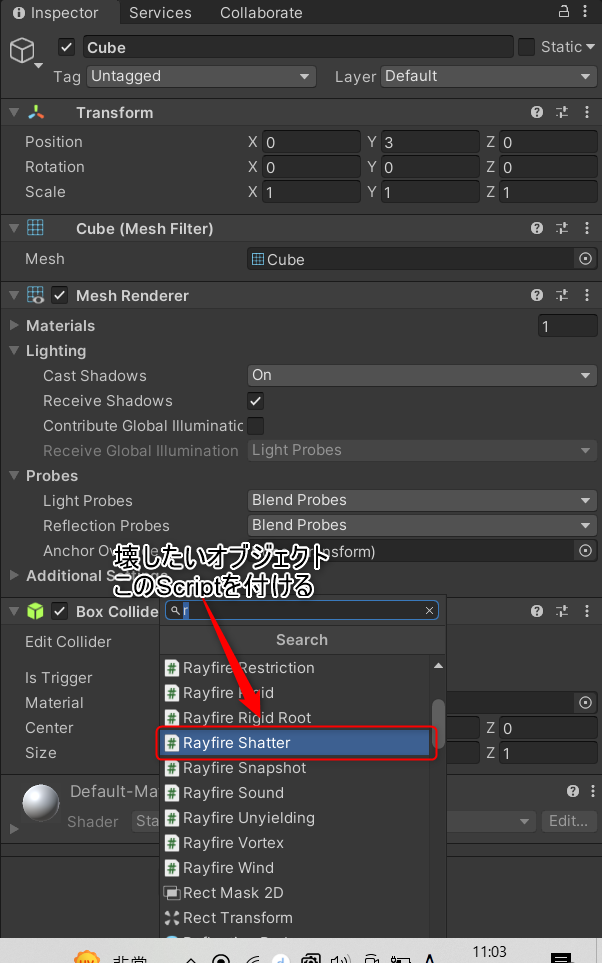Switch to the Services tab
Screen dimensions: 602x963
160,12
